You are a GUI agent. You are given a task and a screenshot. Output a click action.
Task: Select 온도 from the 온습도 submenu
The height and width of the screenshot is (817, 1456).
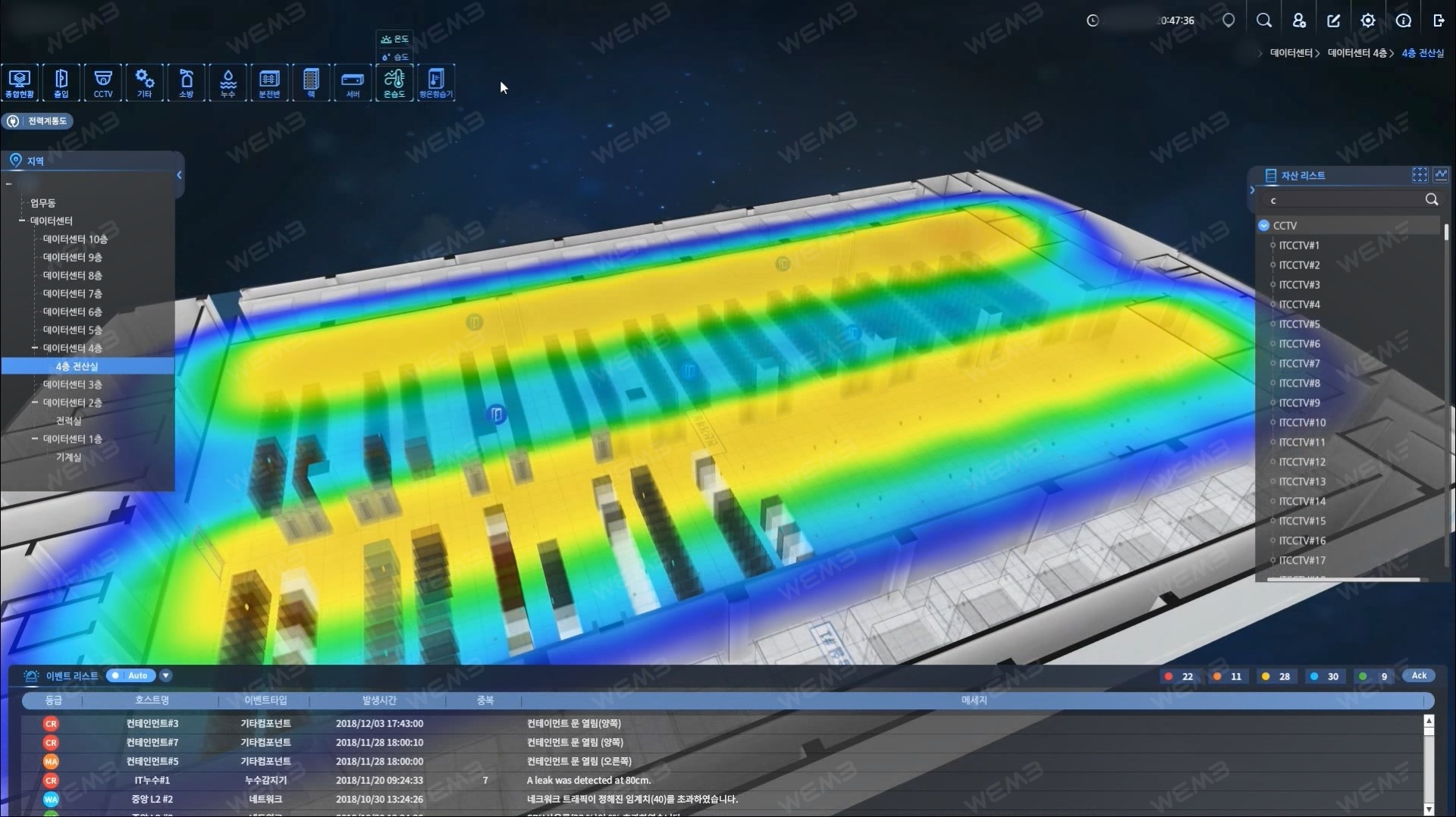(395, 39)
